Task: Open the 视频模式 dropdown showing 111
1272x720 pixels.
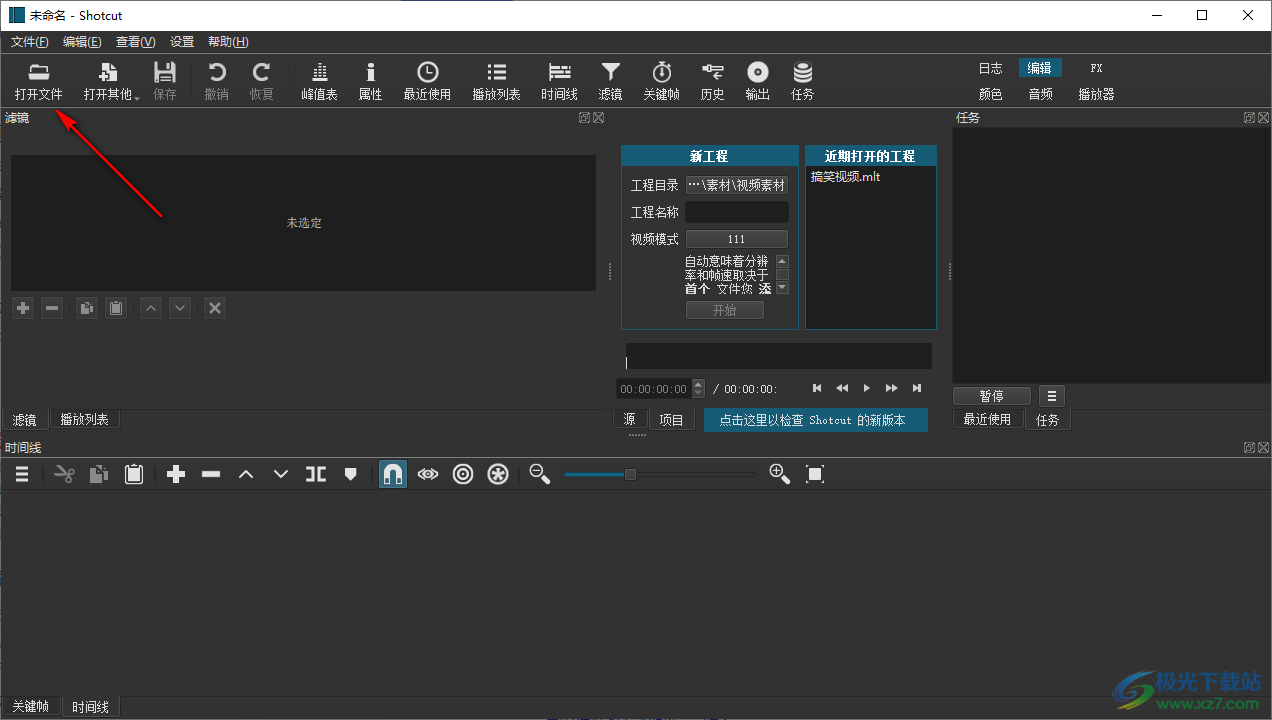Action: (x=737, y=239)
